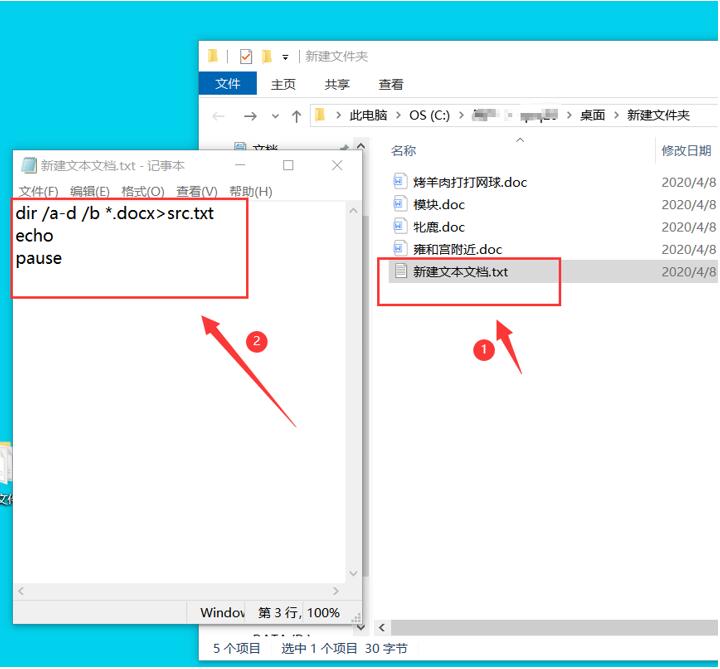Viewport: 720px width, 669px height.
Task: Click Explorer horizontal scrollbar left arrow
Action: [x=382, y=627]
